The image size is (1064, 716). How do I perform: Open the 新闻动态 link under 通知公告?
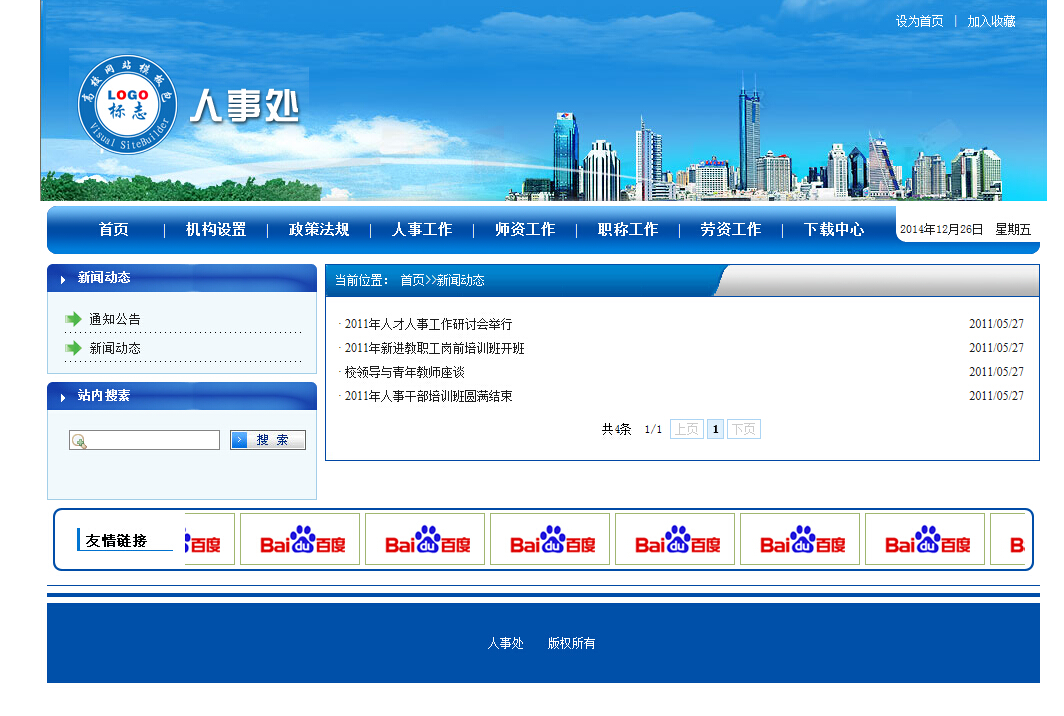coord(115,348)
